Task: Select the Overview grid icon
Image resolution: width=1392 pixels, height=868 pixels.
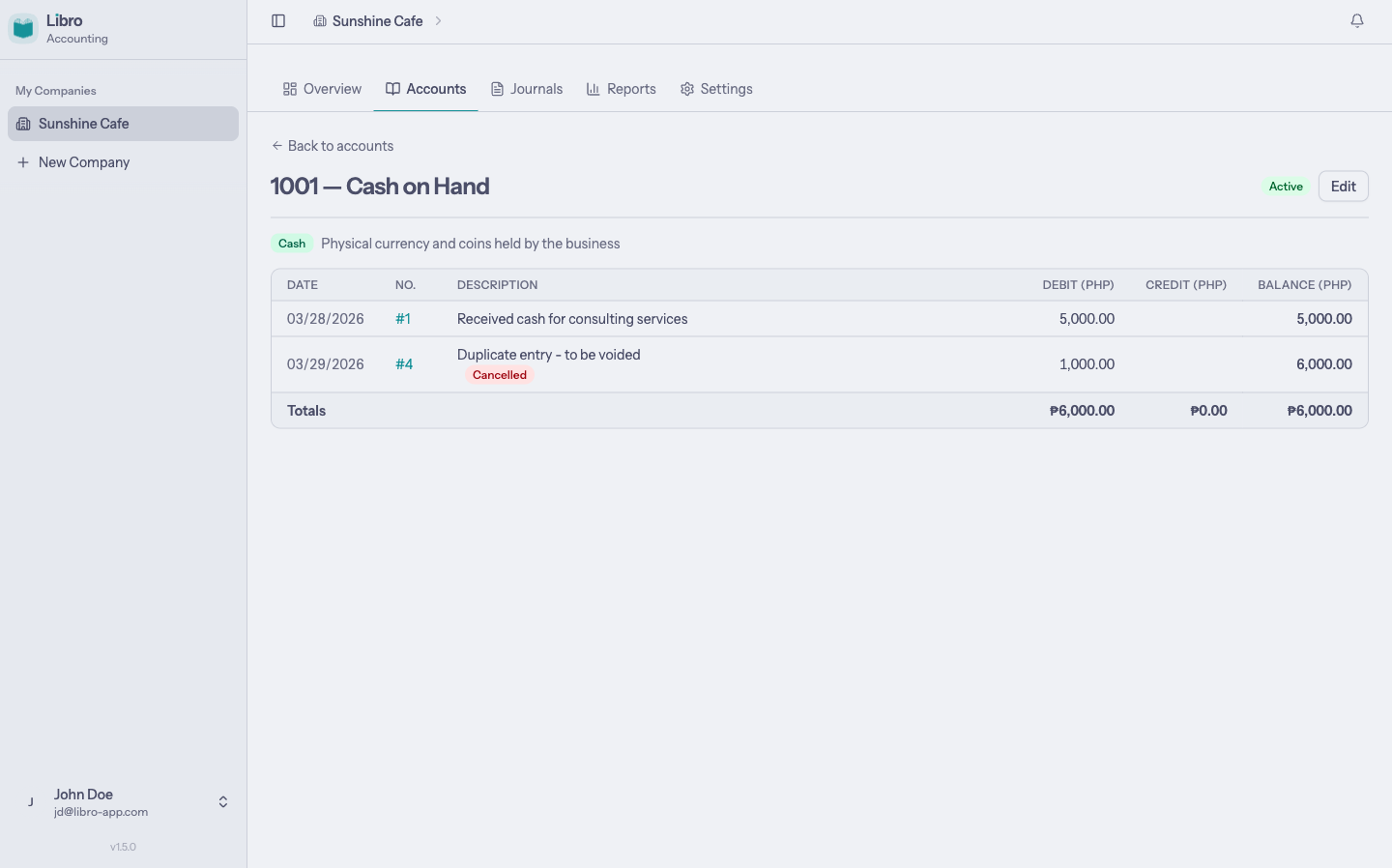Action: point(290,88)
